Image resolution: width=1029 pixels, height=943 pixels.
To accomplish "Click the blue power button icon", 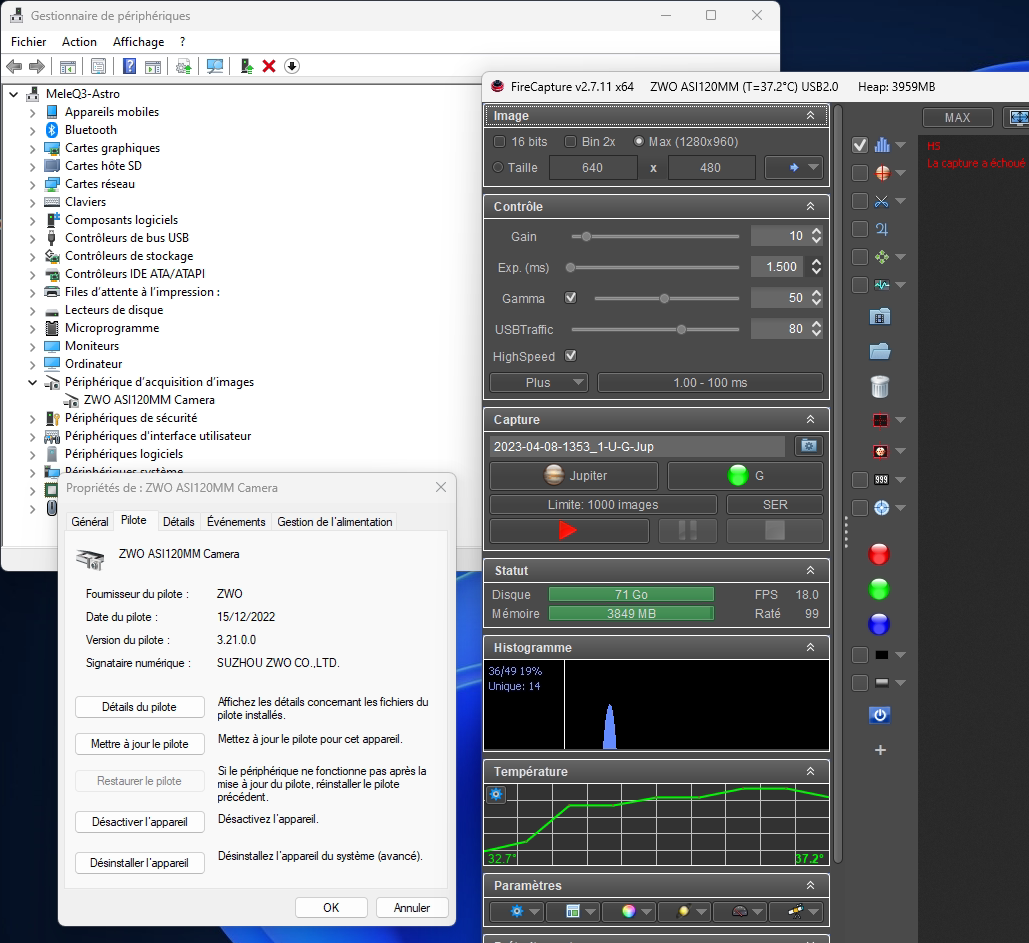I will [x=880, y=715].
